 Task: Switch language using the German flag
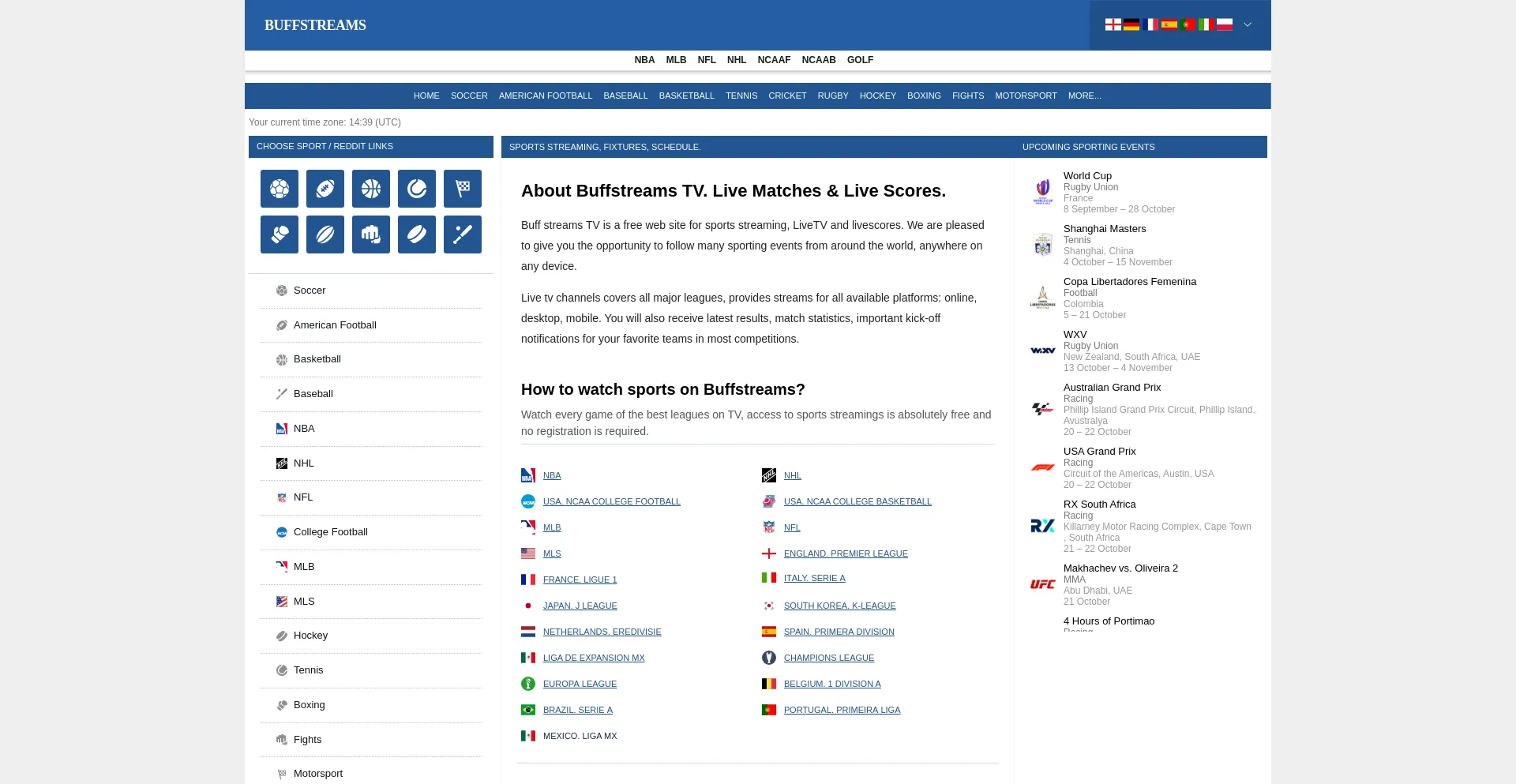(1131, 24)
